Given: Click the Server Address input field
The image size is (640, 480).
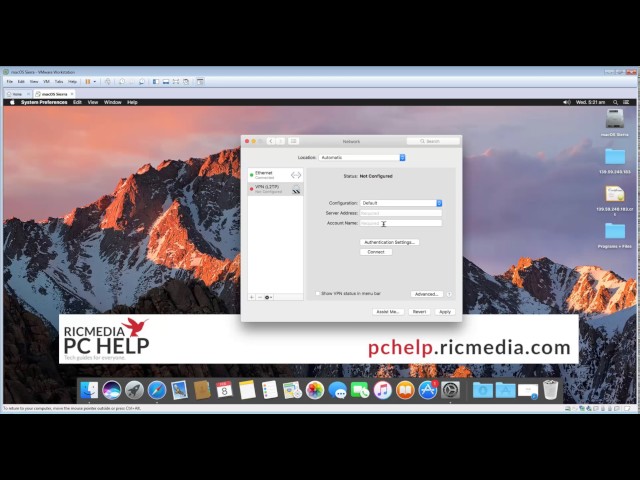Looking at the screenshot, I should (x=401, y=213).
